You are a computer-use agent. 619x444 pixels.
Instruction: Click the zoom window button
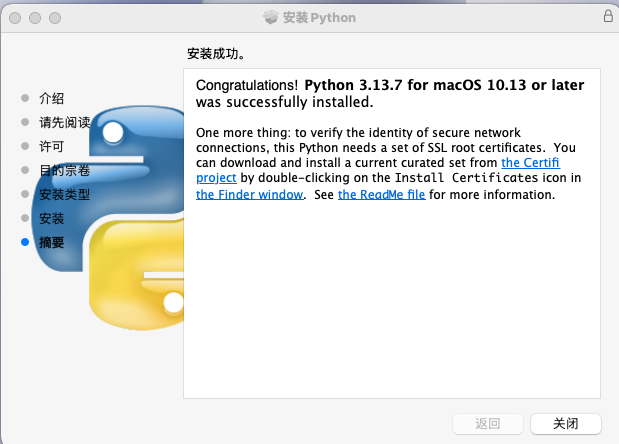[53, 18]
